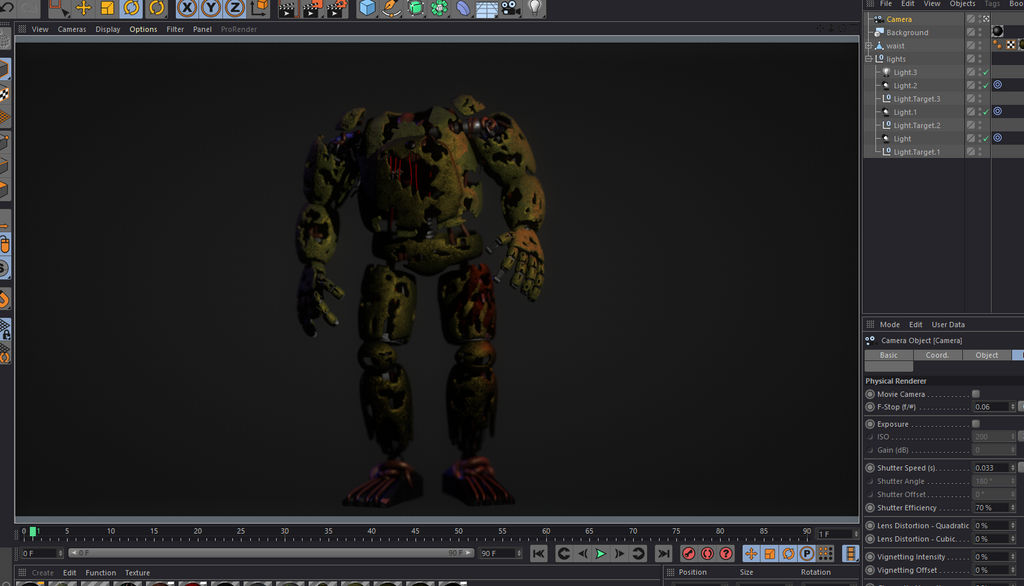Click Target tag on Light.2

pyautogui.click(x=998, y=85)
